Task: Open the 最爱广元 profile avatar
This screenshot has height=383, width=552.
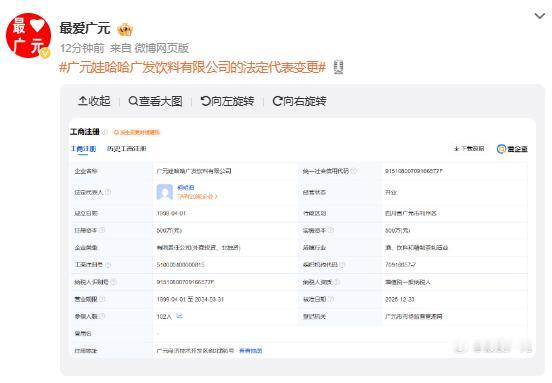Action: click(28, 36)
